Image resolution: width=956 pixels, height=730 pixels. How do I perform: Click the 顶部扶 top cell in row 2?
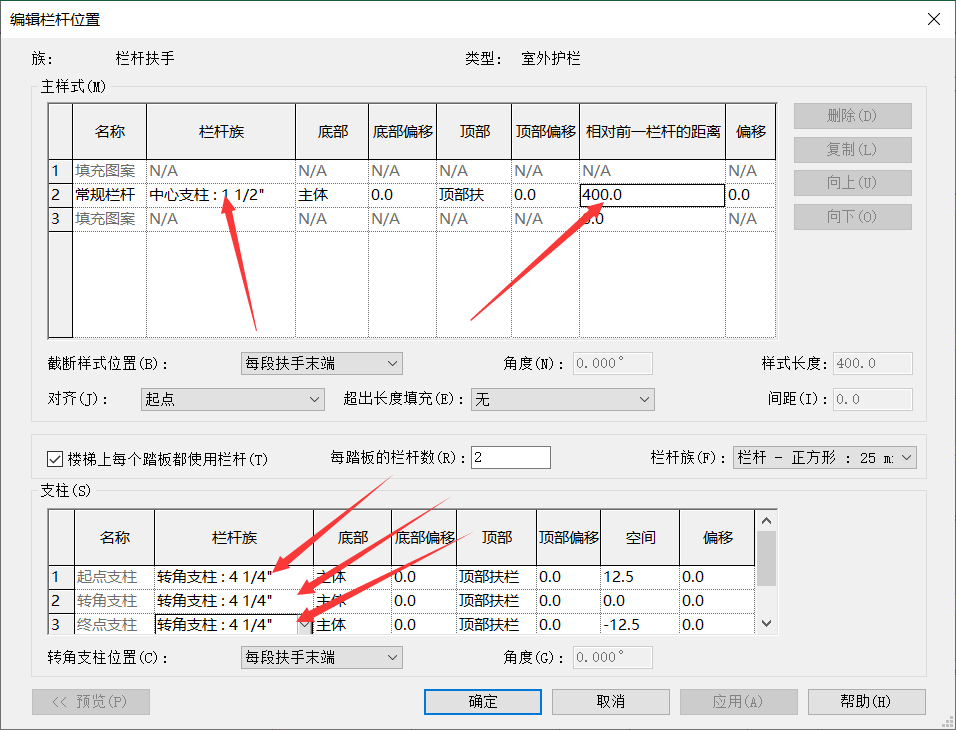(473, 195)
